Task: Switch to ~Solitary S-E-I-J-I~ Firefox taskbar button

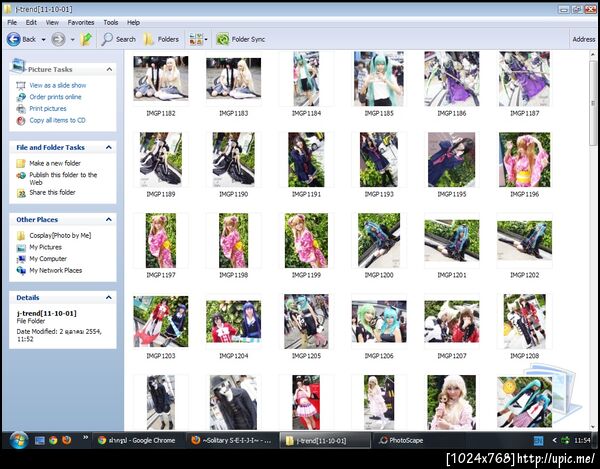Action: pyautogui.click(x=233, y=440)
